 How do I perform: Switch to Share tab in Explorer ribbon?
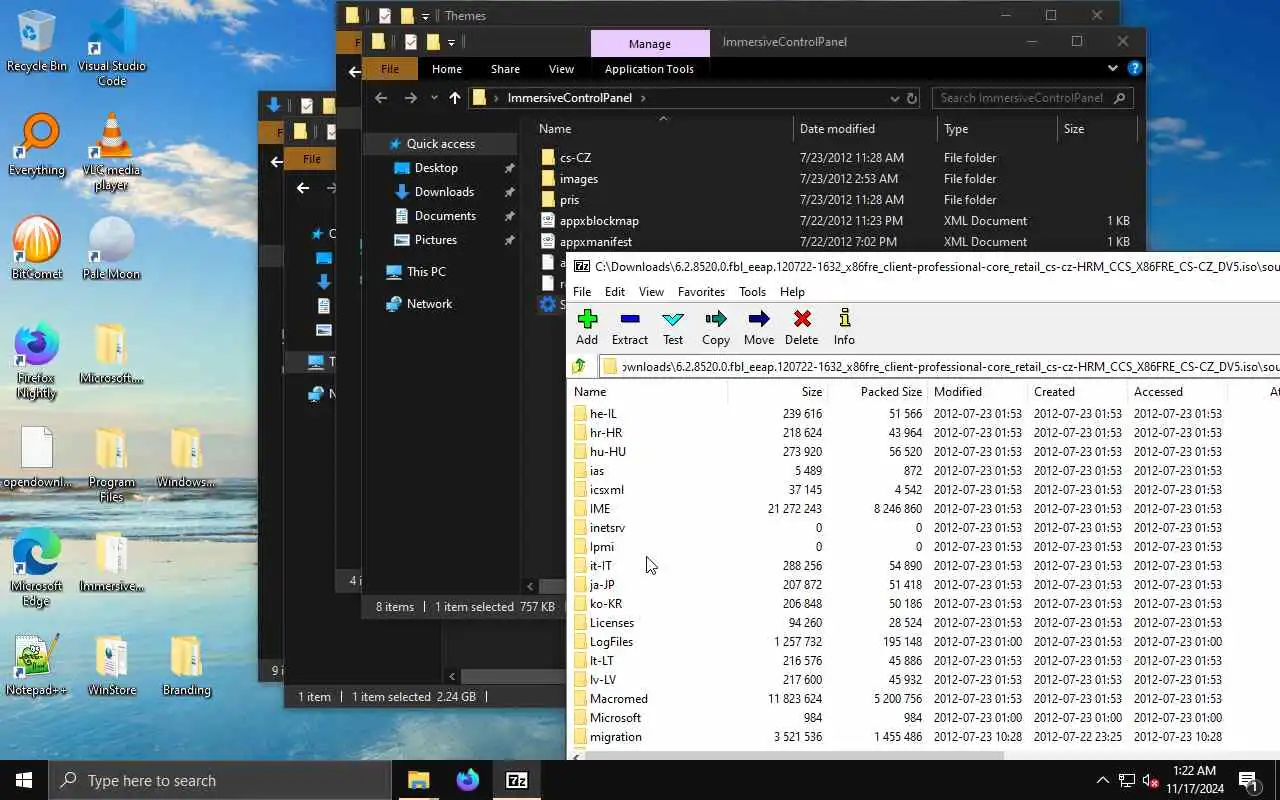point(505,69)
